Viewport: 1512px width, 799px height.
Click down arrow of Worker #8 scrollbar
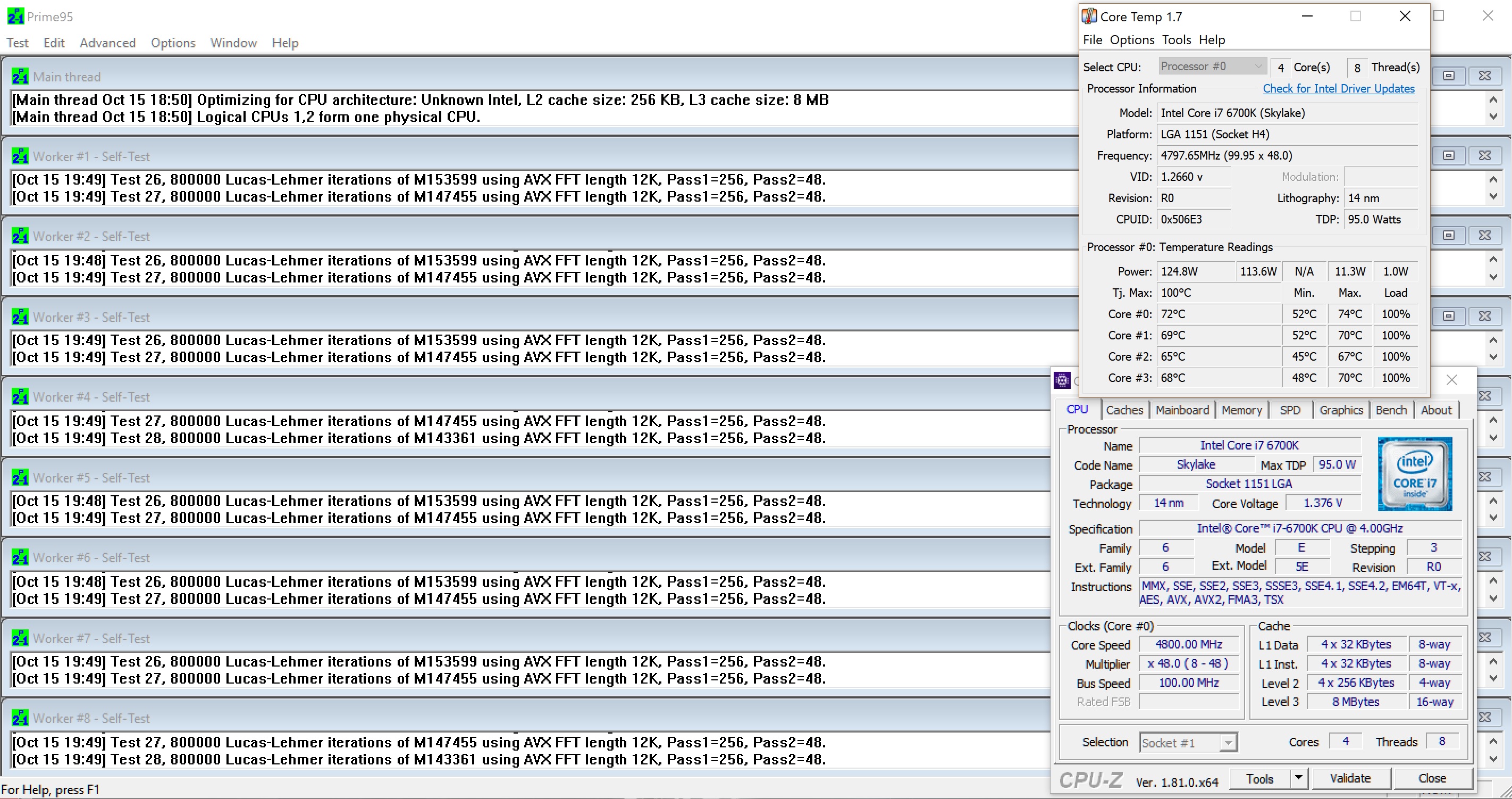[1493, 759]
